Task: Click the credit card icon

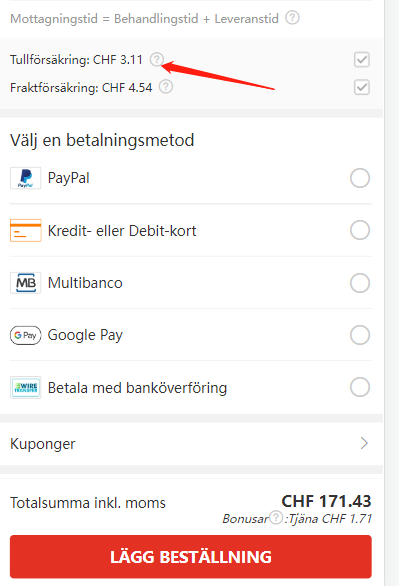Action: point(25,230)
